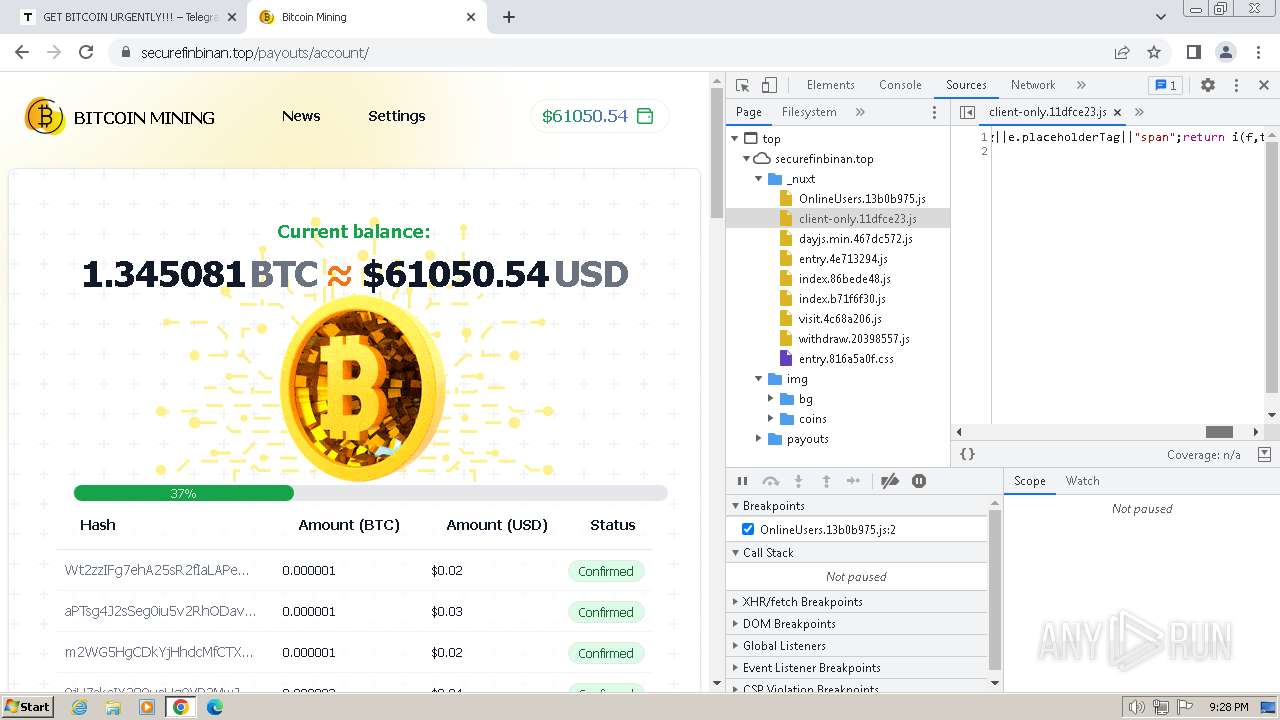Click the code editor horizontal scrollbar thumb
1280x720 pixels.
(x=1219, y=432)
